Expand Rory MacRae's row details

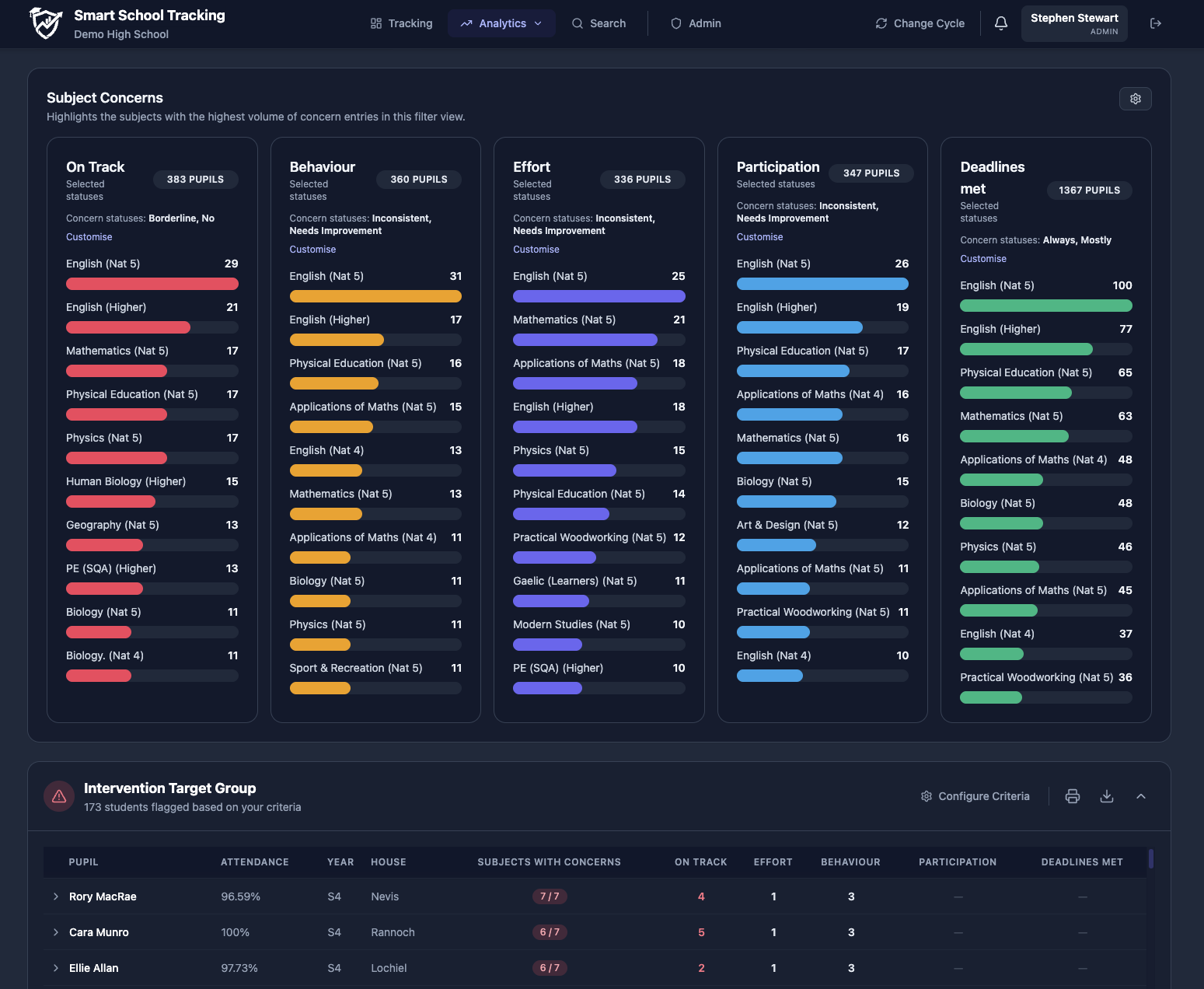(x=55, y=896)
